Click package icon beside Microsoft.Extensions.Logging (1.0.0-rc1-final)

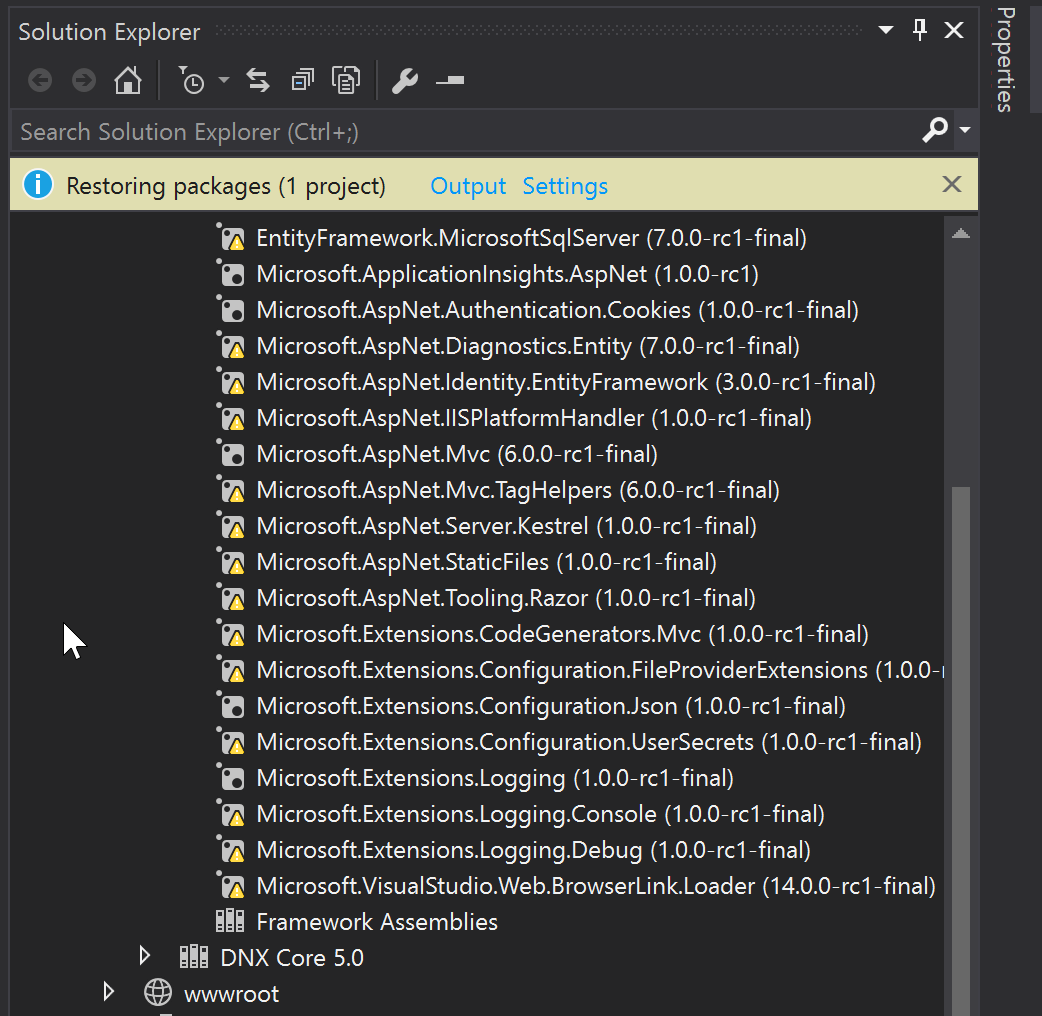233,778
